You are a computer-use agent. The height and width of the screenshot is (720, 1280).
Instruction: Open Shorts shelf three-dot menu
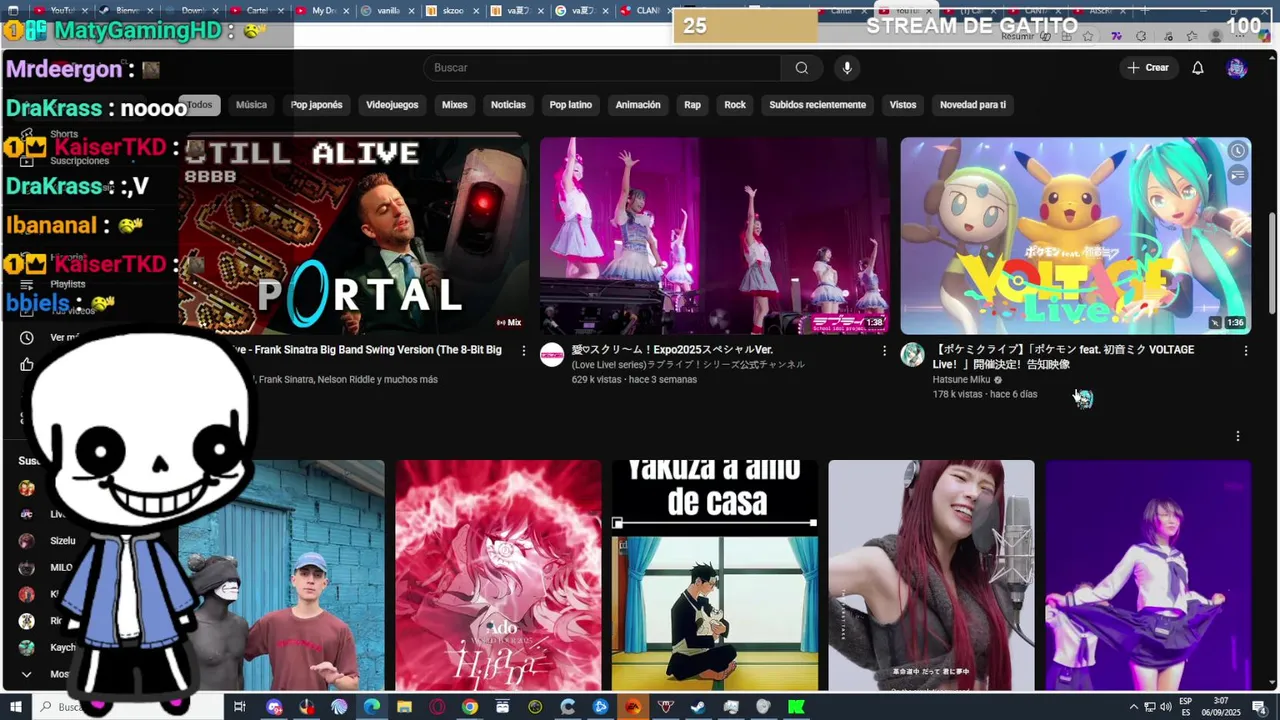coord(1238,436)
